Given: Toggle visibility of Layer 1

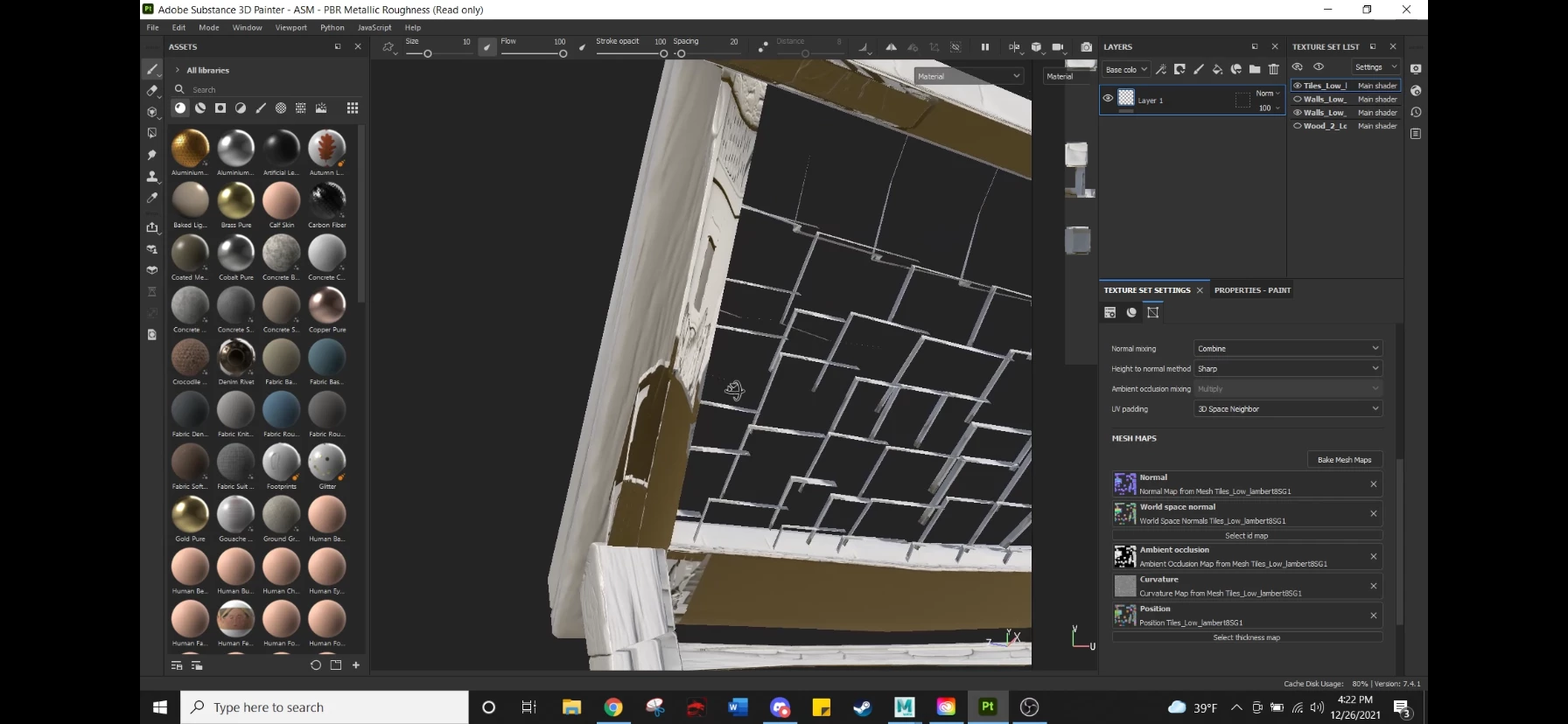Looking at the screenshot, I should (1108, 99).
